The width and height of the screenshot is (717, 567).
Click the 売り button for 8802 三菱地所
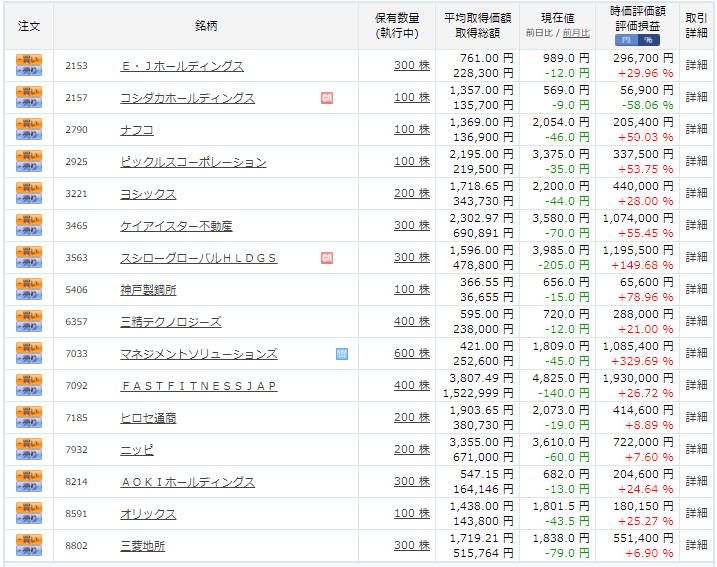pyautogui.click(x=29, y=551)
